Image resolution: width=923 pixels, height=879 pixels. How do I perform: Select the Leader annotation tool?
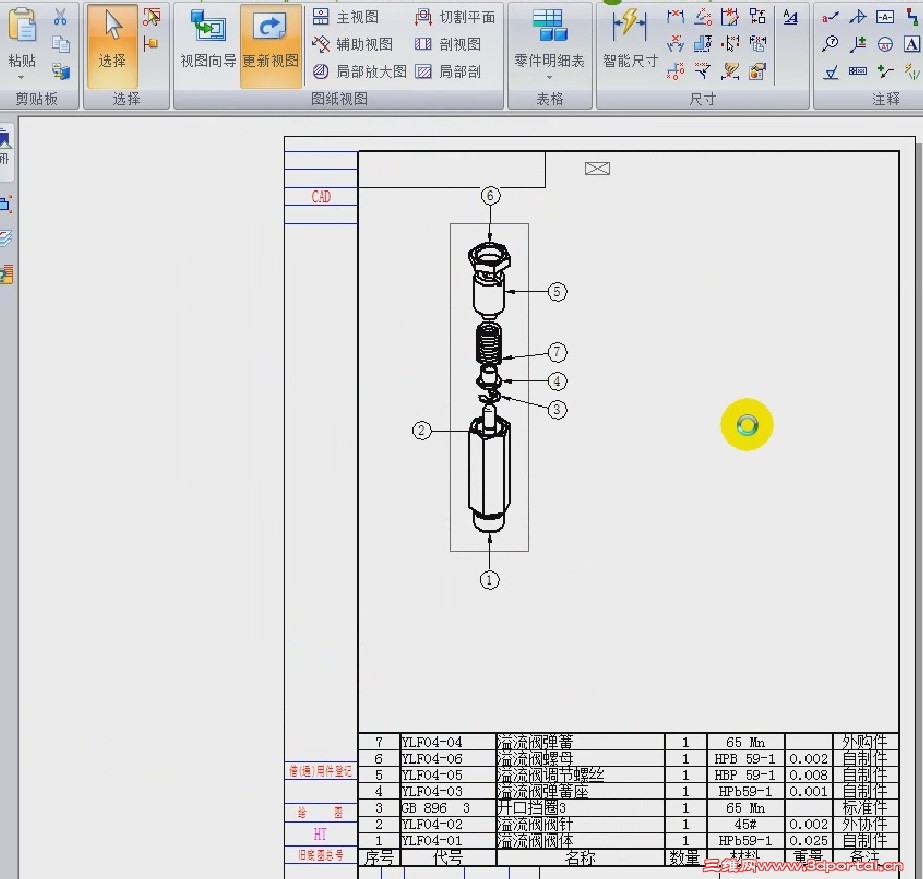(830, 17)
